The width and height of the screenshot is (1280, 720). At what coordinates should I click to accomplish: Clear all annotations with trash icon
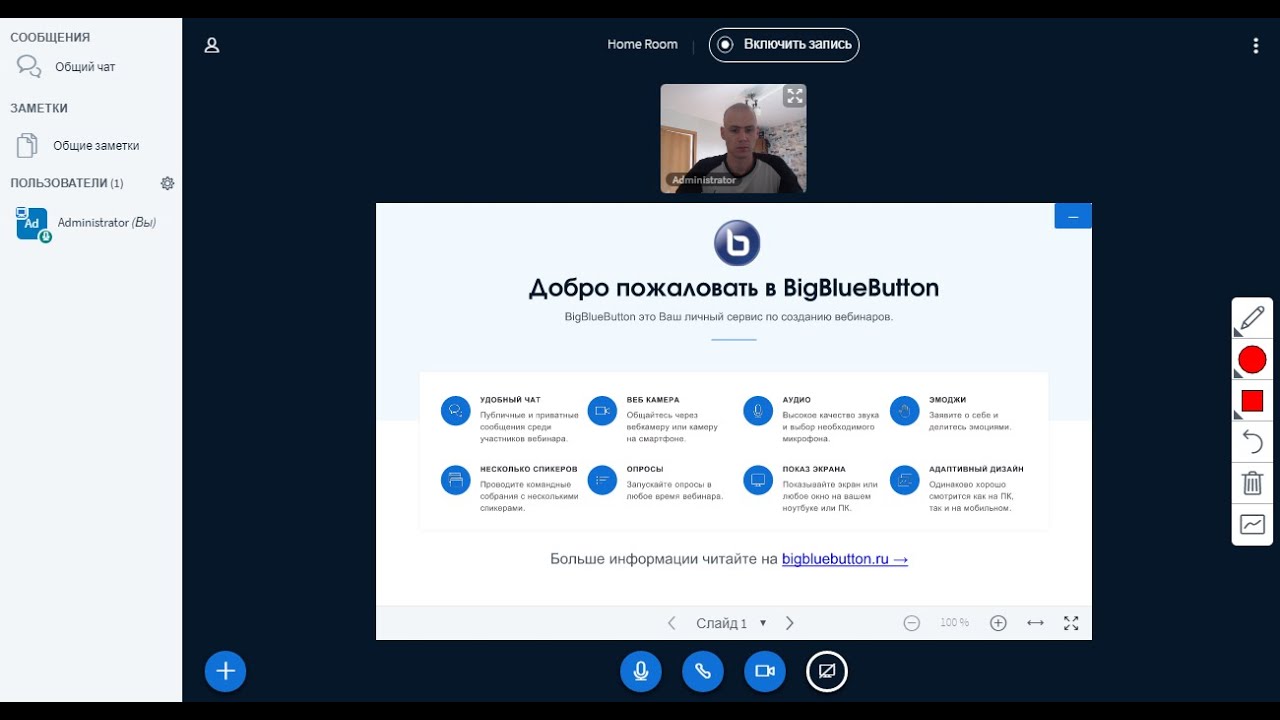(x=1252, y=483)
